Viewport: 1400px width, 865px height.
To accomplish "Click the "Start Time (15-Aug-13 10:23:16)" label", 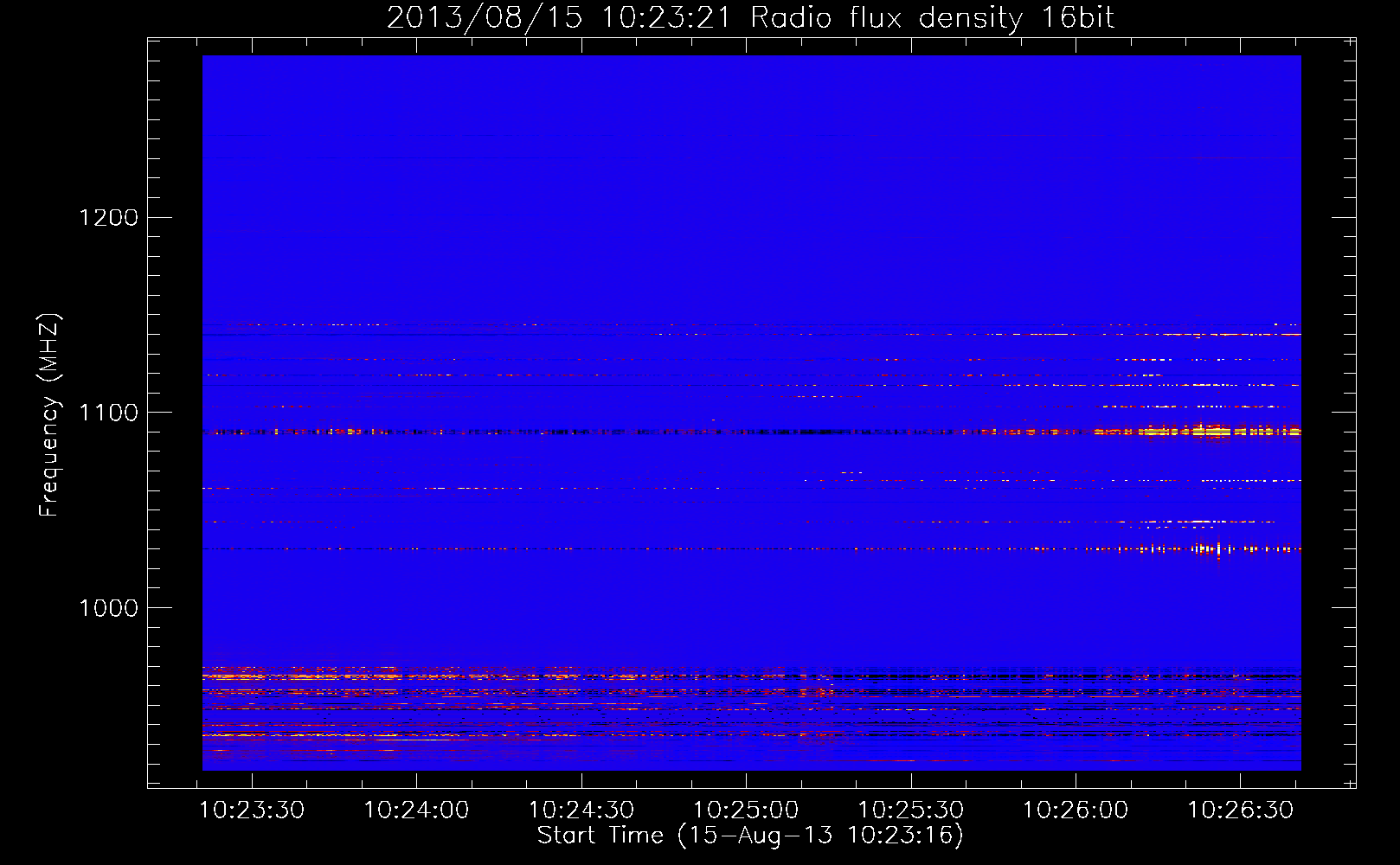I will click(750, 836).
